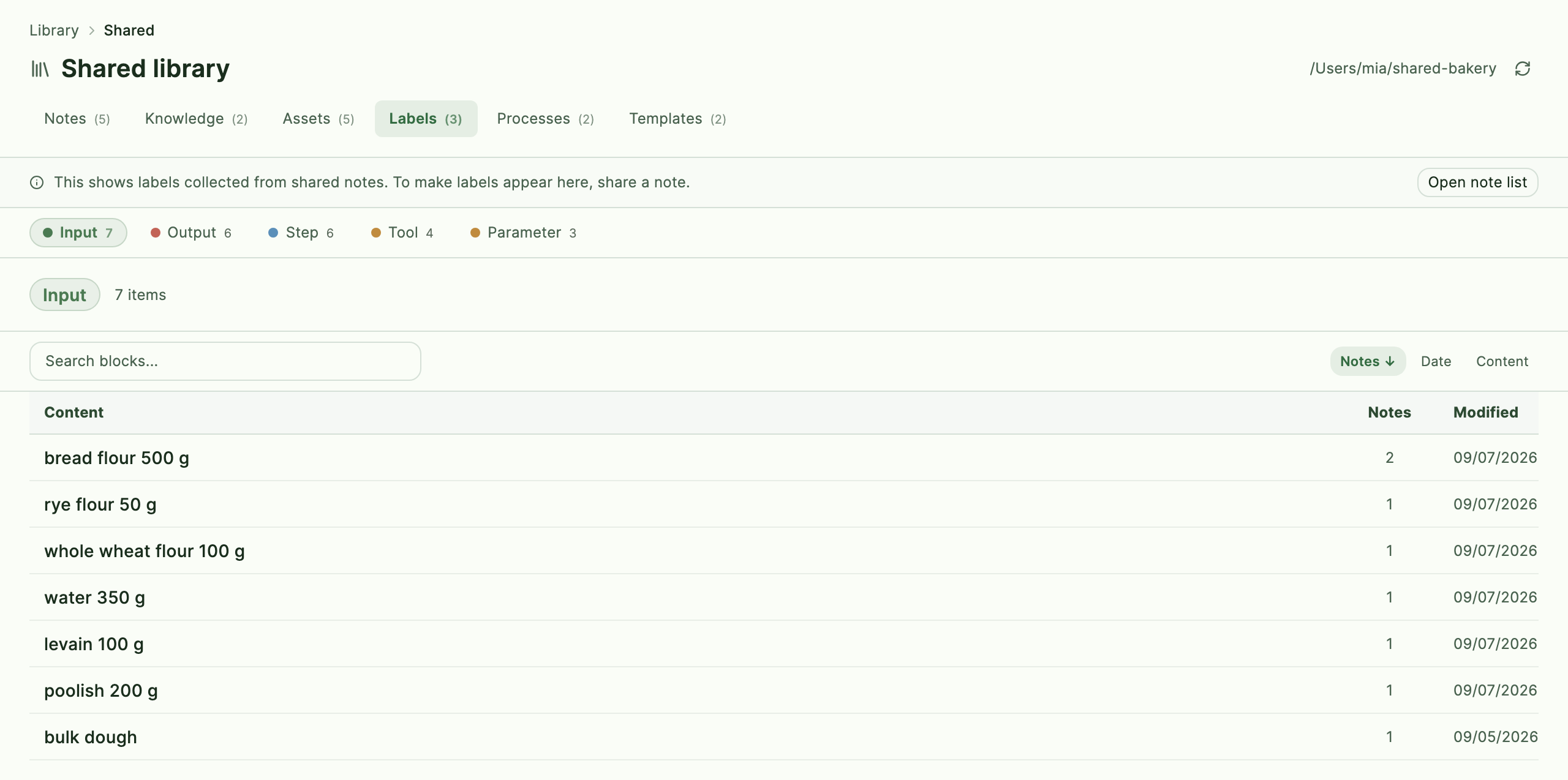Select the levain 100 g row

[784, 644]
